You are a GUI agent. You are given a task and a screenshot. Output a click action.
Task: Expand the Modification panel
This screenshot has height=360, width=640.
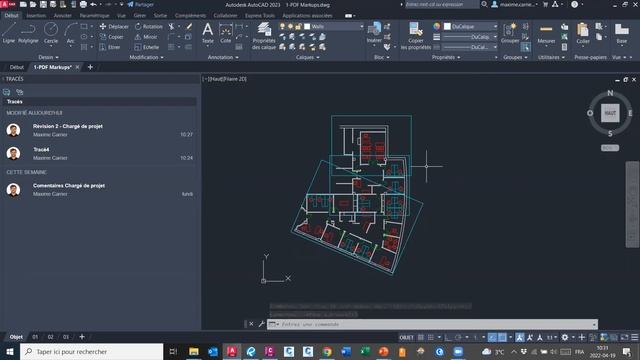146,57
